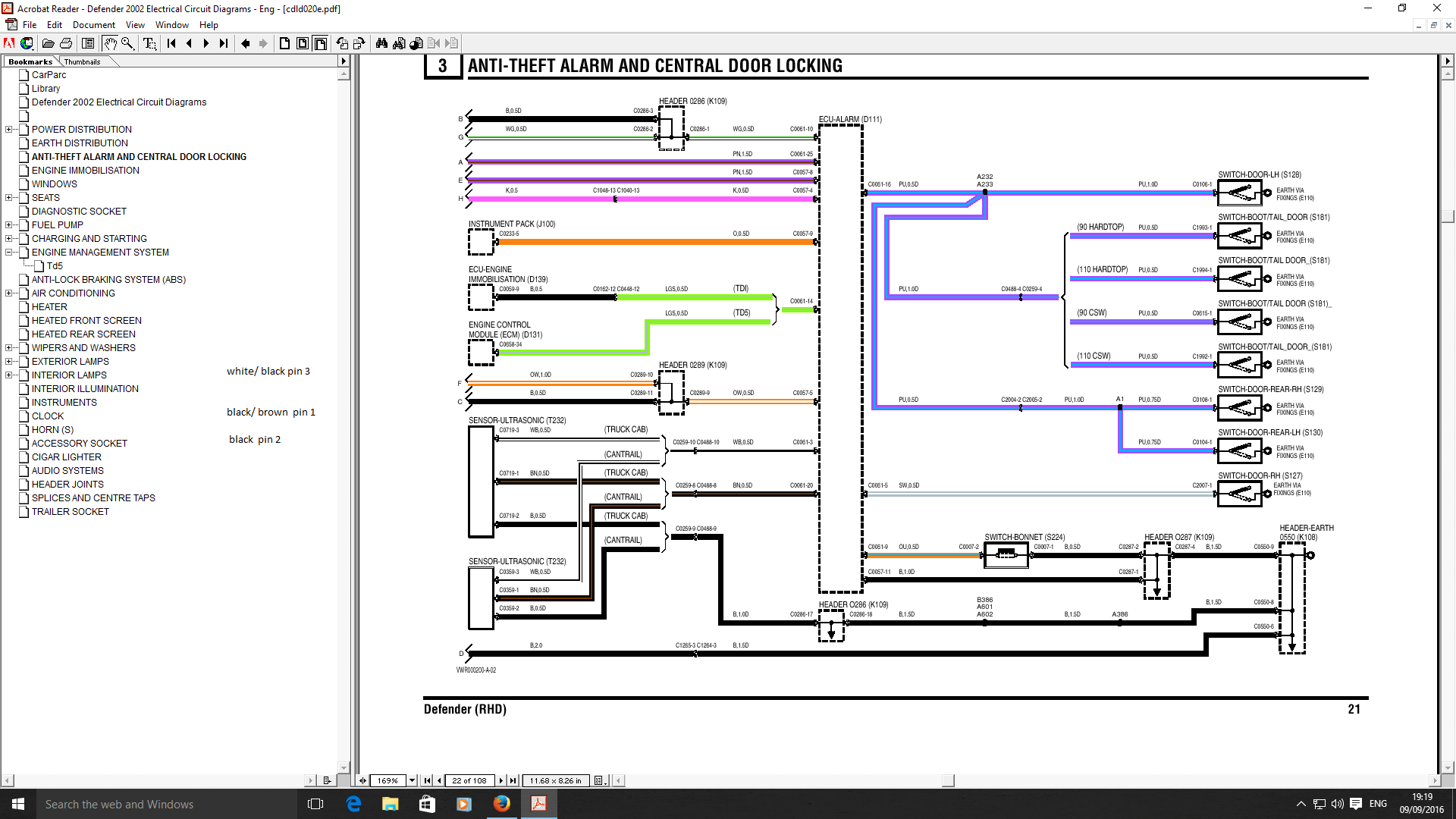Open bookmark pane options arrow menu

click(344, 61)
